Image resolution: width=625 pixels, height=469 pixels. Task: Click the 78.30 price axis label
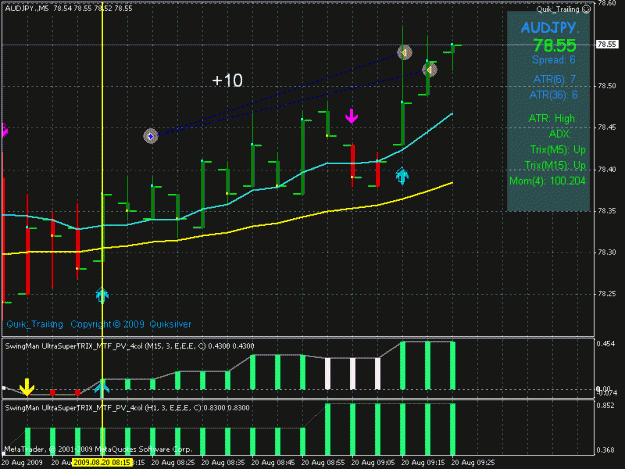pyautogui.click(x=607, y=252)
